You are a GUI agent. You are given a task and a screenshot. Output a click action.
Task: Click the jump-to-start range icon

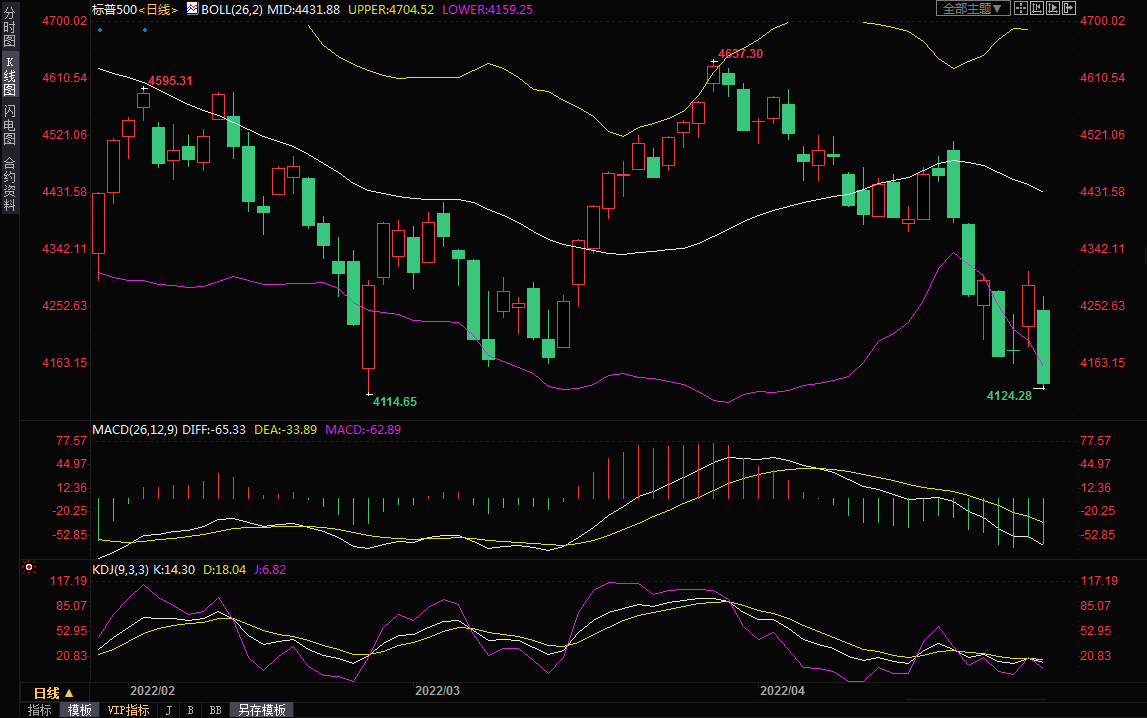point(1037,8)
